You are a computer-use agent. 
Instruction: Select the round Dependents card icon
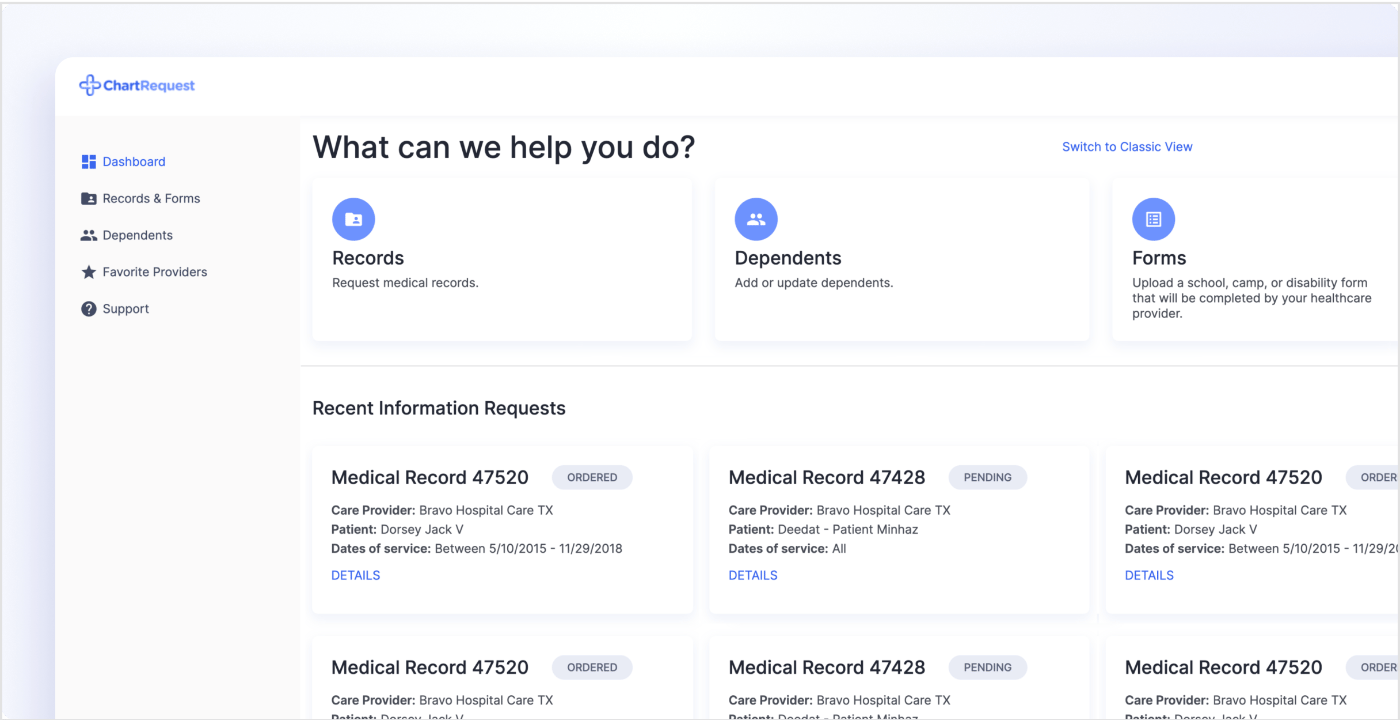[x=756, y=219]
